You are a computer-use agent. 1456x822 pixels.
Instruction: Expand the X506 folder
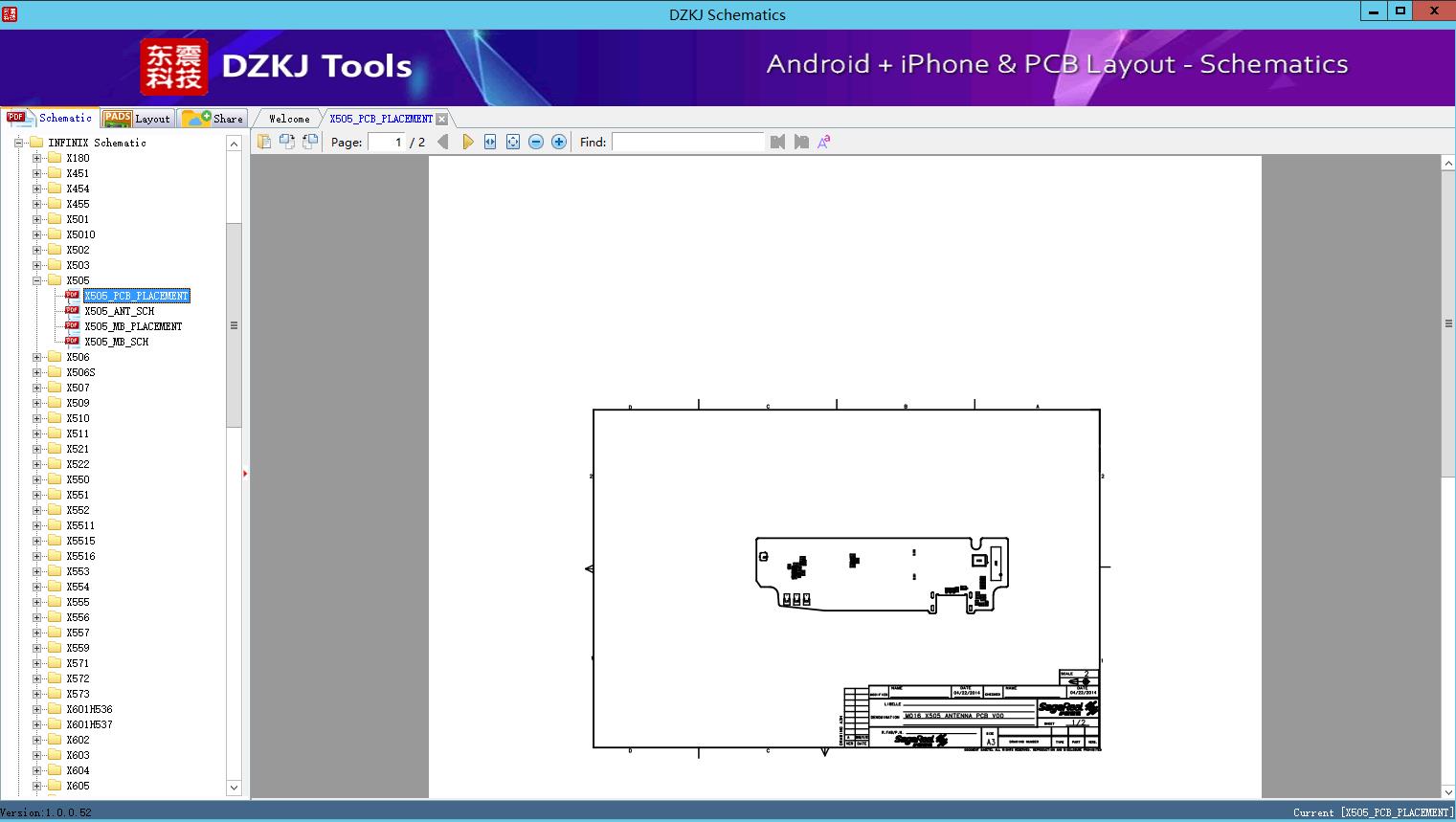tap(36, 357)
